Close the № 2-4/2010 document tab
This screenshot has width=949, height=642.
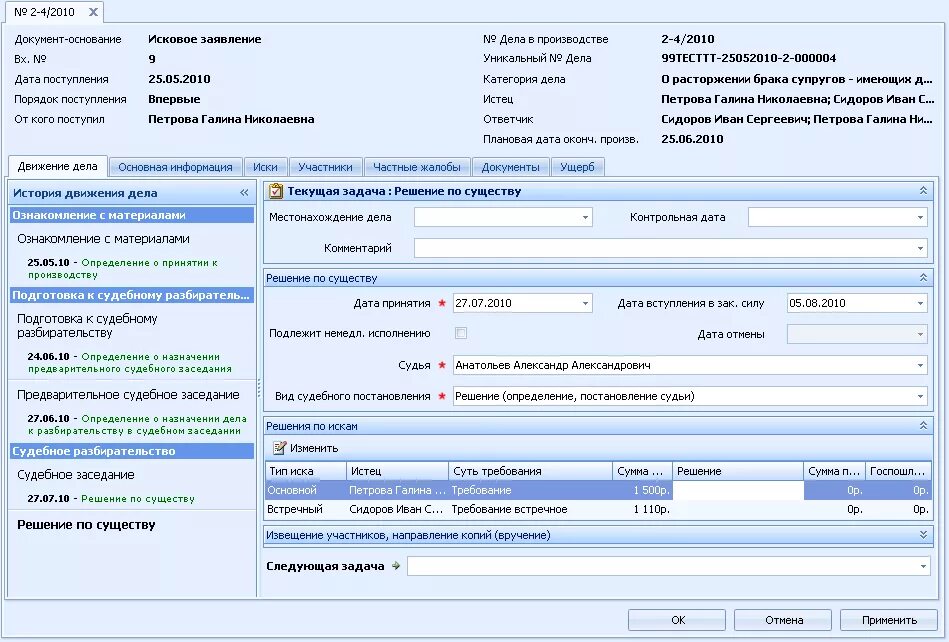coord(93,12)
